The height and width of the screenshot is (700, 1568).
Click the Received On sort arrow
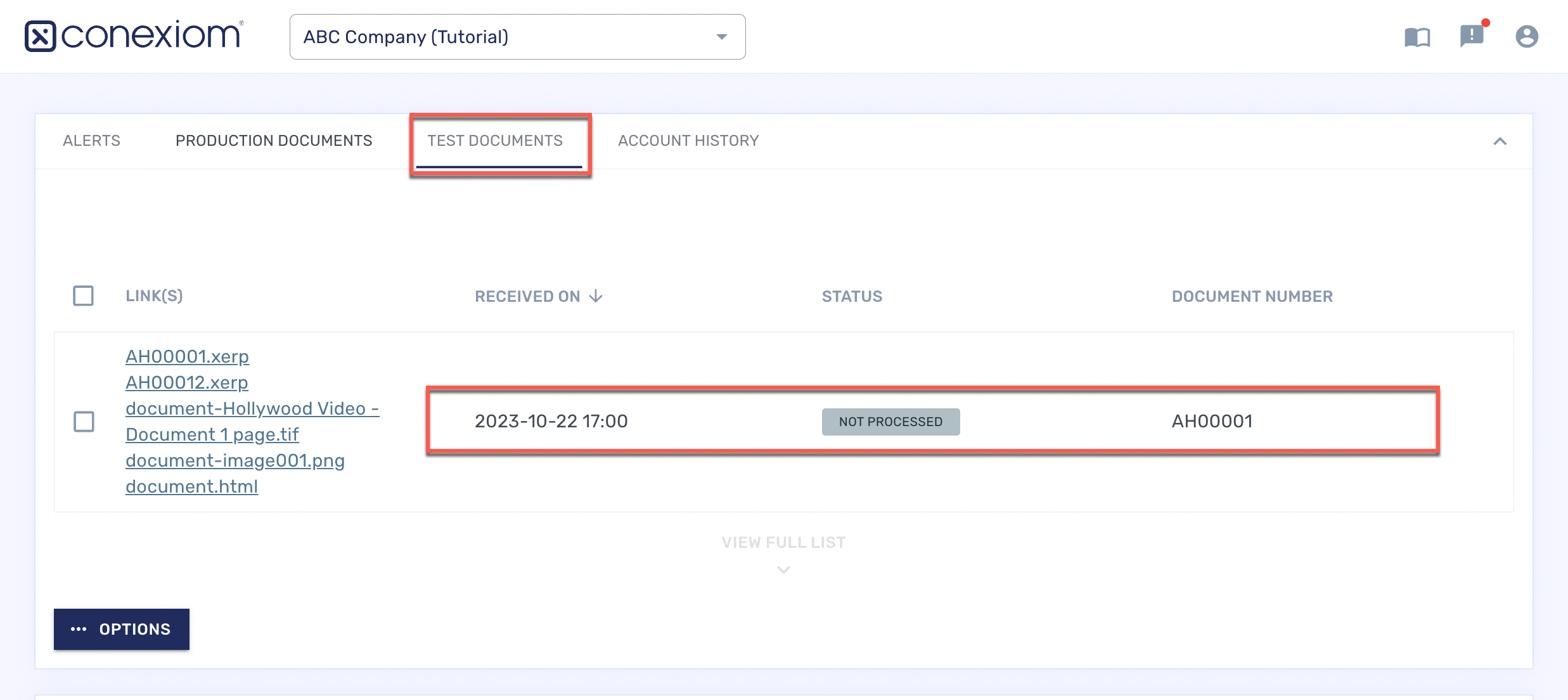click(x=596, y=296)
